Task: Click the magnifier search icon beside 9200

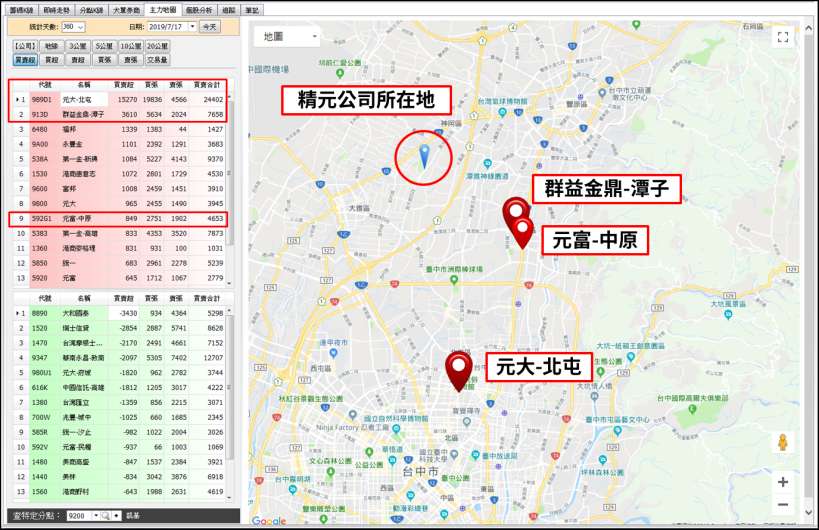Action: (x=106, y=516)
